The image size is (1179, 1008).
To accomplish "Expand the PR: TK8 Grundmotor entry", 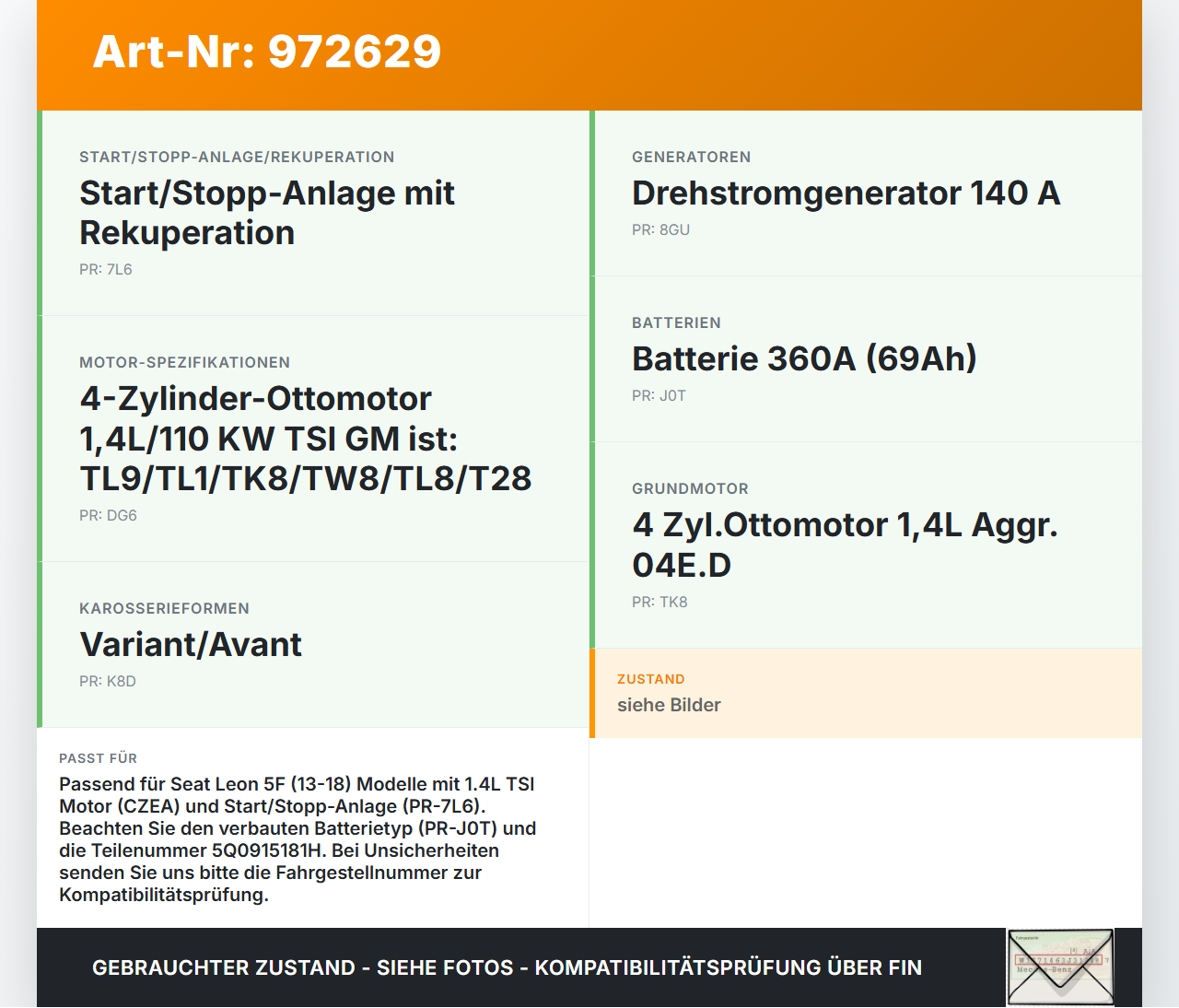I will [x=659, y=602].
